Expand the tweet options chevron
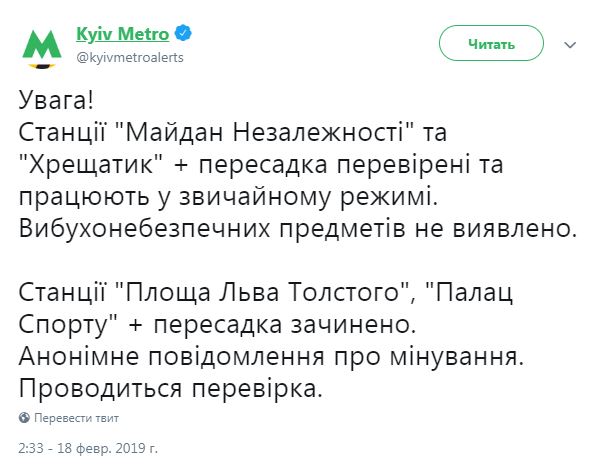 coord(570,45)
